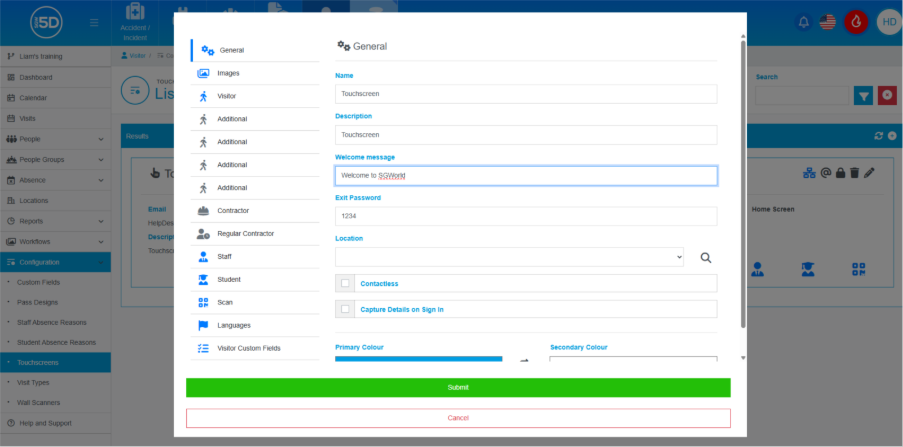Open the Student settings tab
Viewport: 903px width, 447px height.
[x=255, y=279]
